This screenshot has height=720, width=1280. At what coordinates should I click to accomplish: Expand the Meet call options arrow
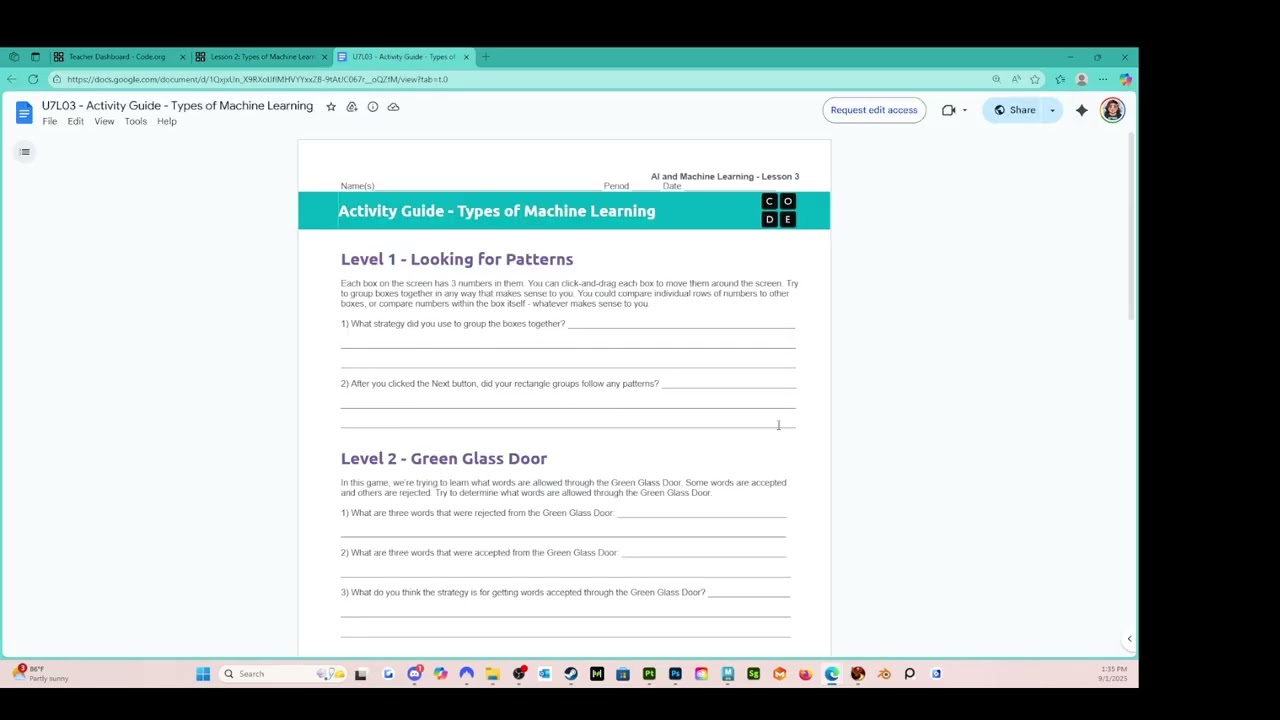coord(964,110)
